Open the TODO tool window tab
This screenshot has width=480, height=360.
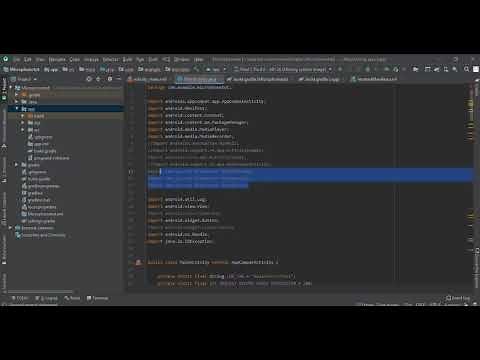20,298
